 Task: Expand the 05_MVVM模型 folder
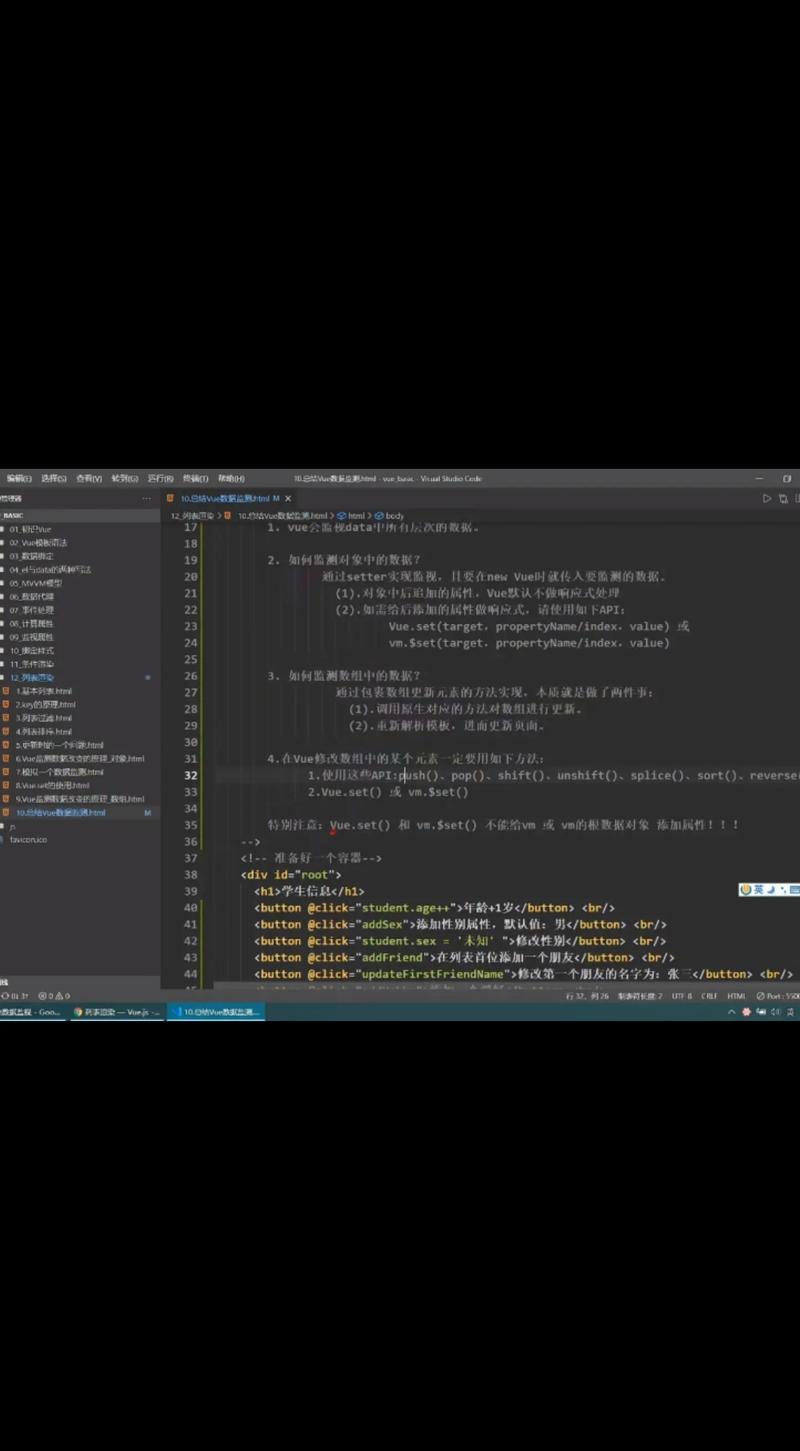(x=36, y=583)
